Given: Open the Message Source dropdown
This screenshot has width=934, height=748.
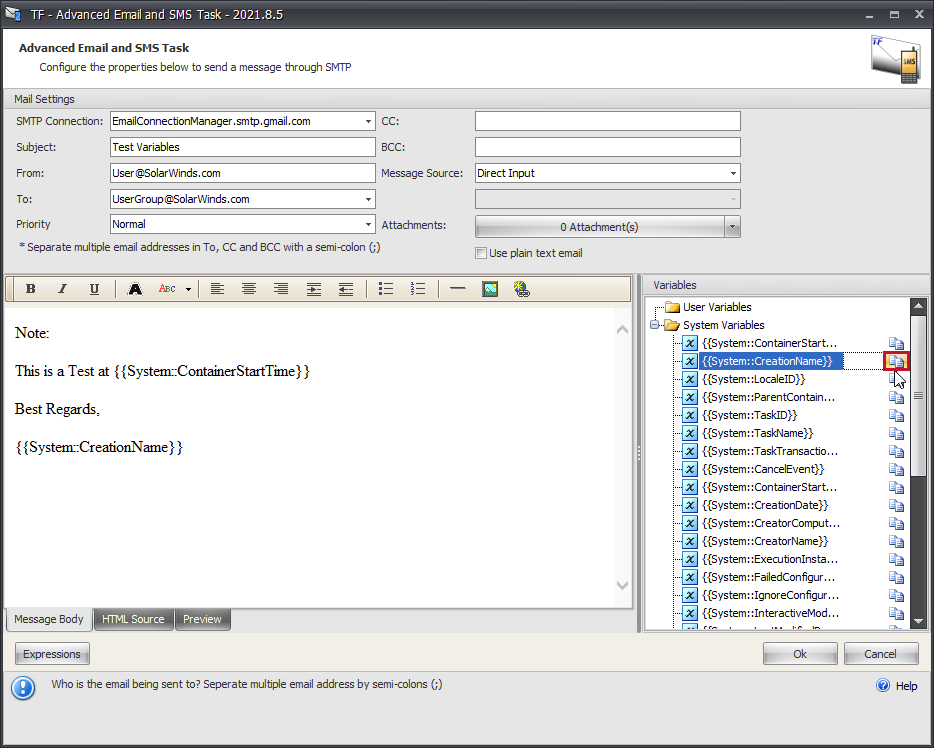Looking at the screenshot, I should [x=733, y=172].
